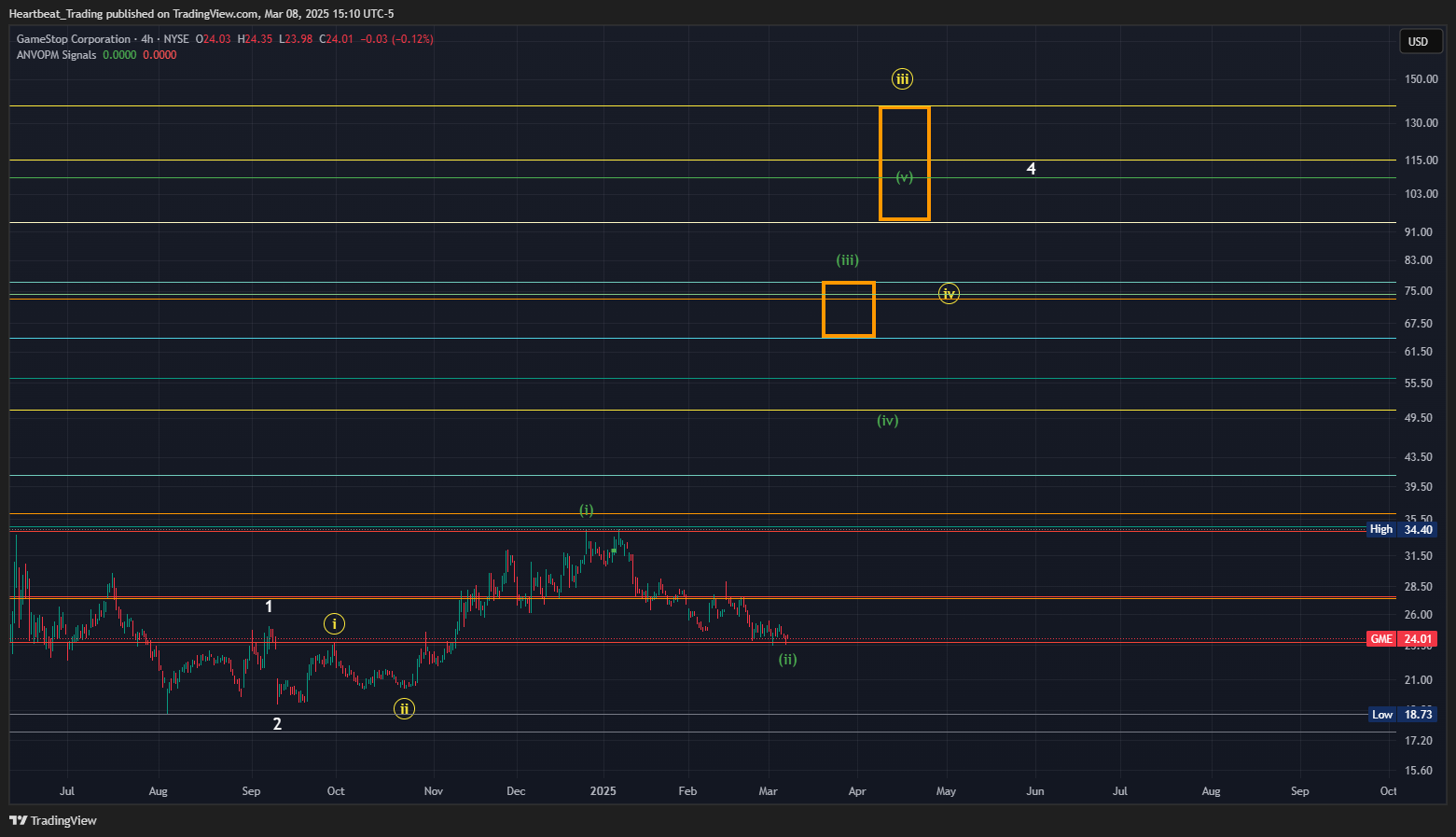Click 130.00 on the price axis

1421,123
